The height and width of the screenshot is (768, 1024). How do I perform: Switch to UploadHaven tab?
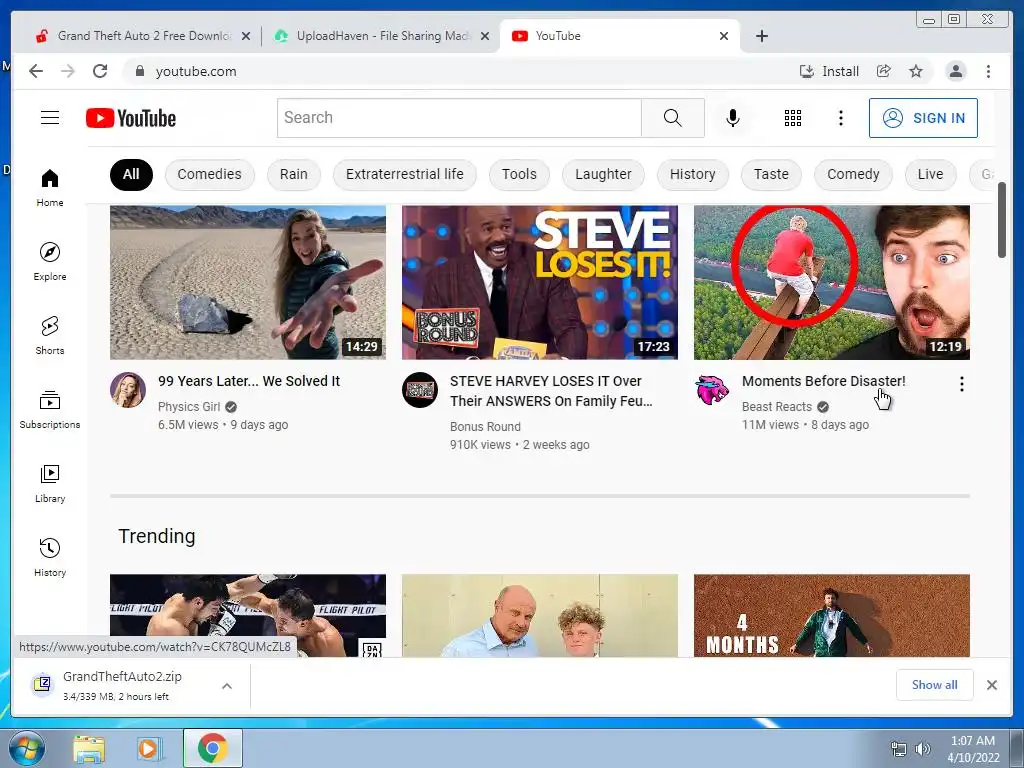[383, 36]
